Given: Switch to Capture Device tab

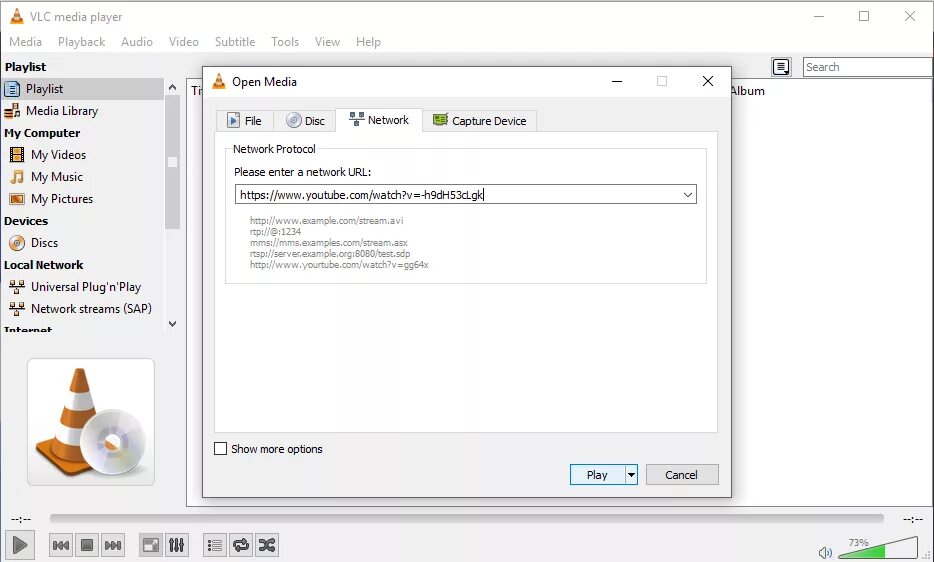Looking at the screenshot, I should click(480, 121).
